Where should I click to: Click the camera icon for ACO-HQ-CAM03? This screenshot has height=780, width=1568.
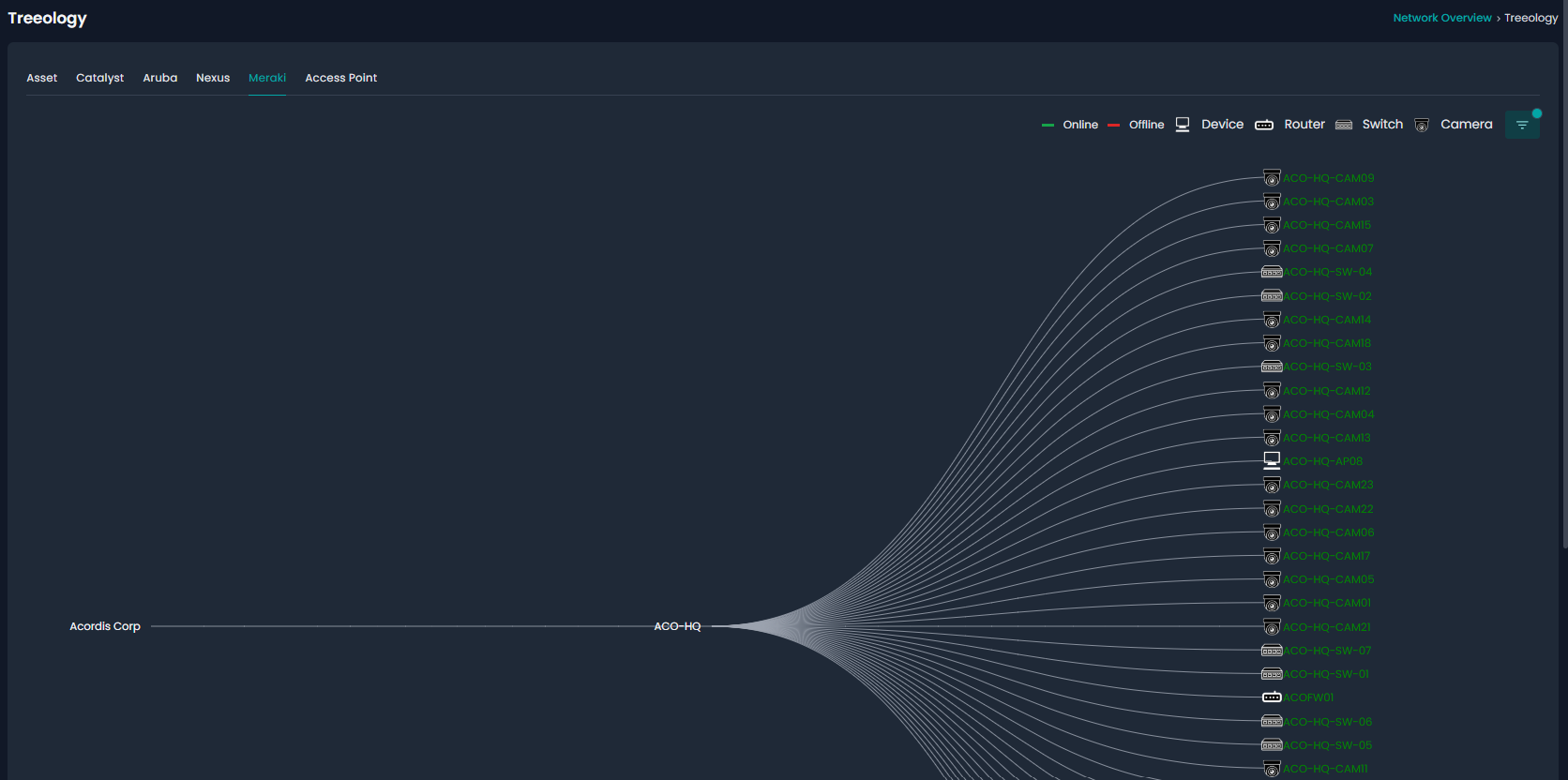tap(1272, 202)
